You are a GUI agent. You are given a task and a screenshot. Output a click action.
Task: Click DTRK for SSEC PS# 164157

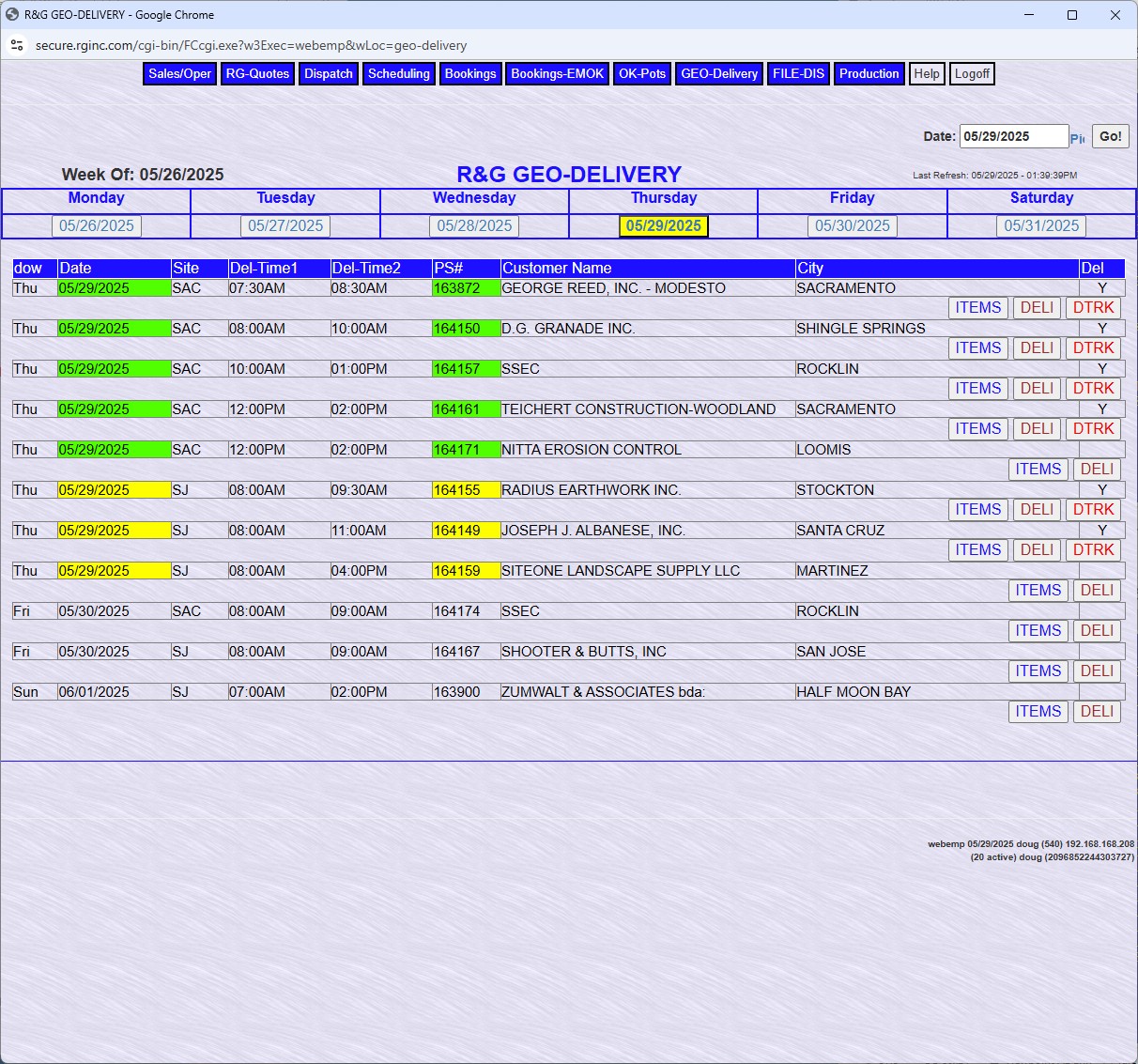[x=1094, y=389]
